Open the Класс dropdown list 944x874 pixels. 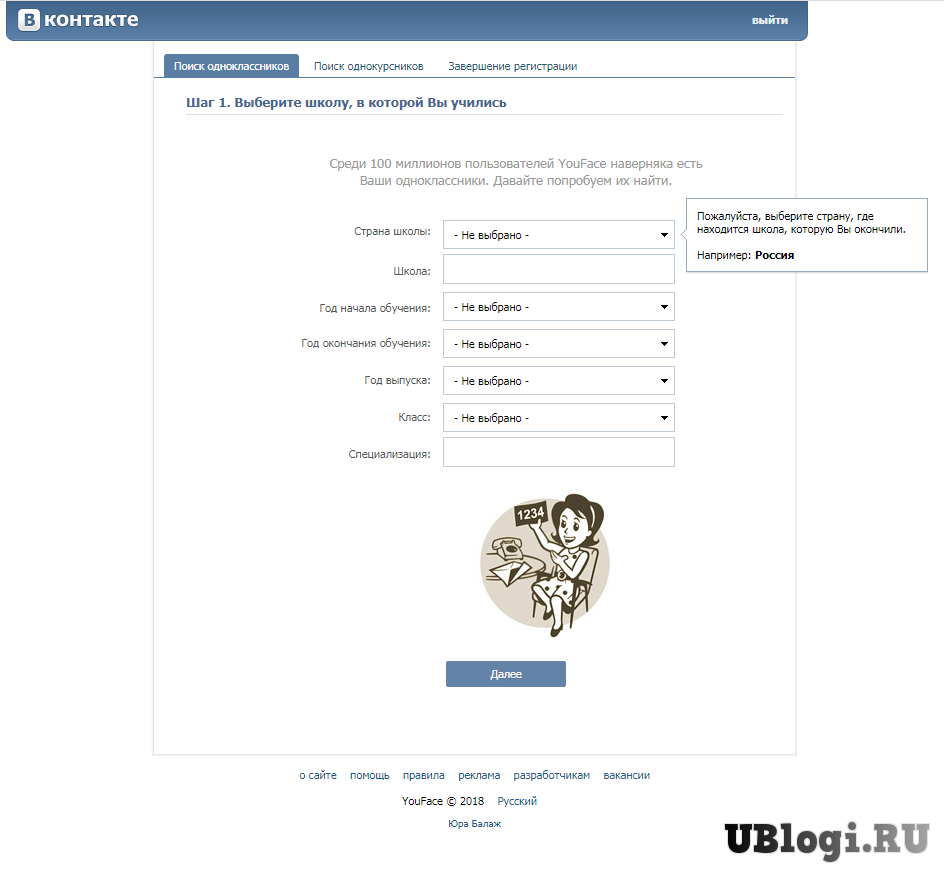click(x=559, y=418)
